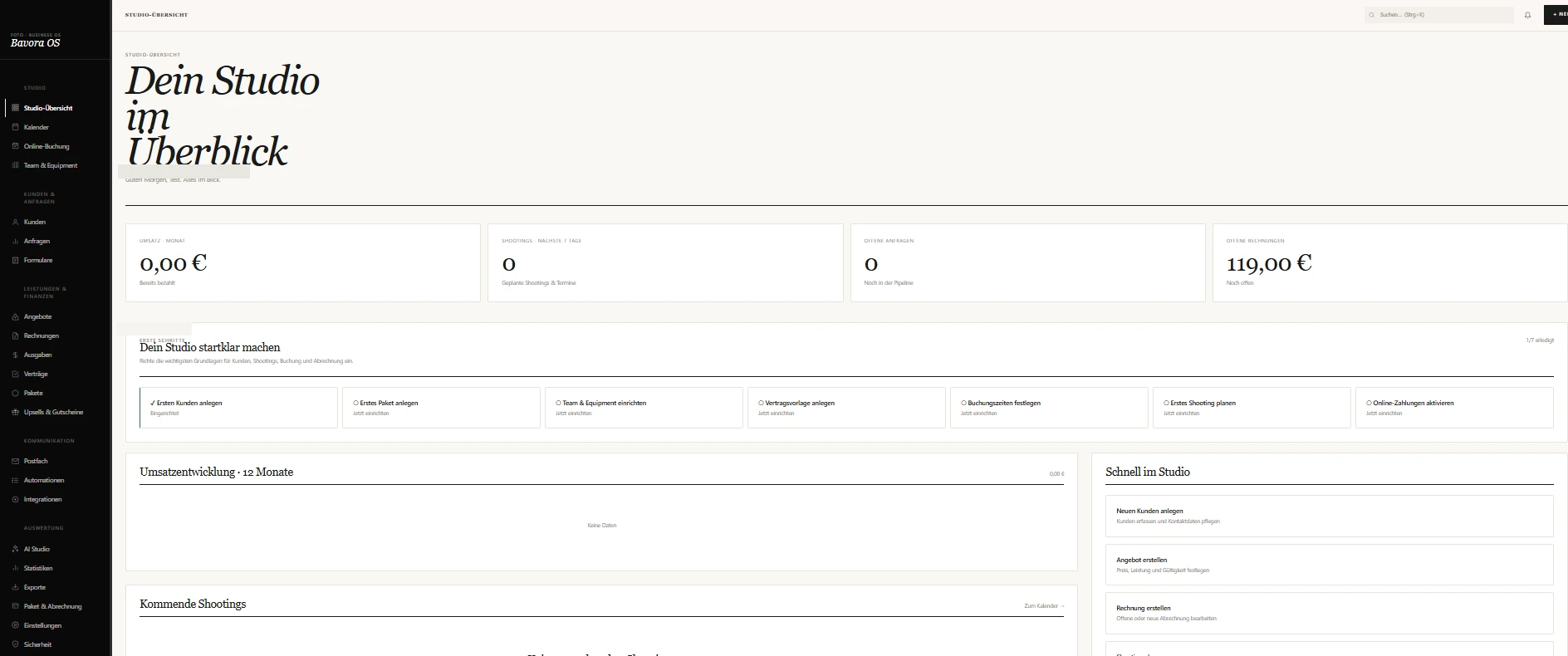Click the Team & Equipment icon
The width and height of the screenshot is (1568, 656).
click(x=16, y=165)
